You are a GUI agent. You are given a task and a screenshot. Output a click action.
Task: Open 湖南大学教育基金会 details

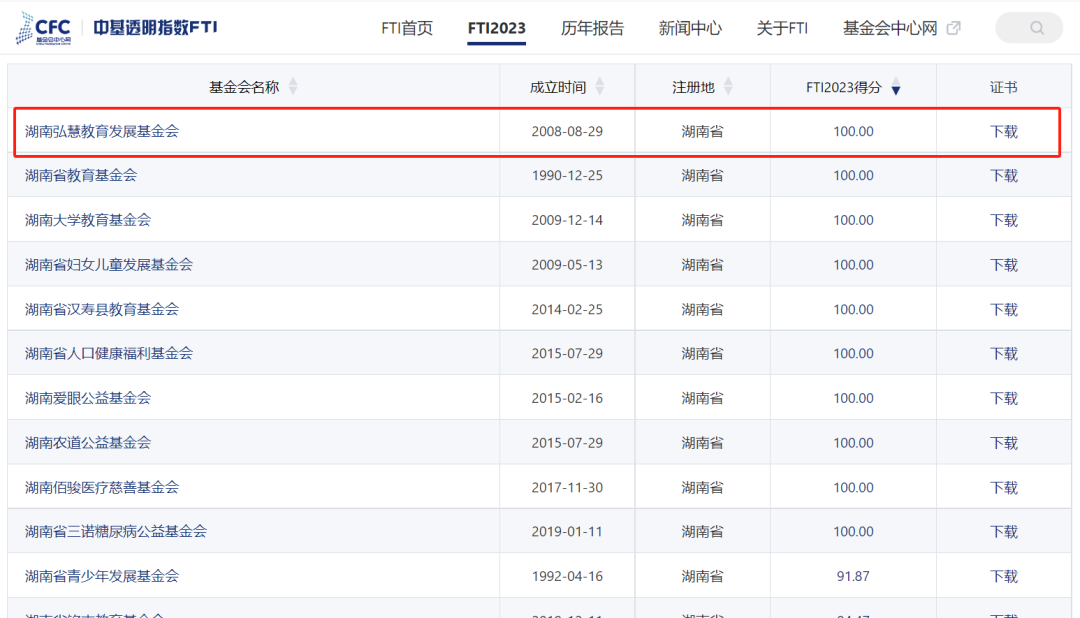coord(88,220)
